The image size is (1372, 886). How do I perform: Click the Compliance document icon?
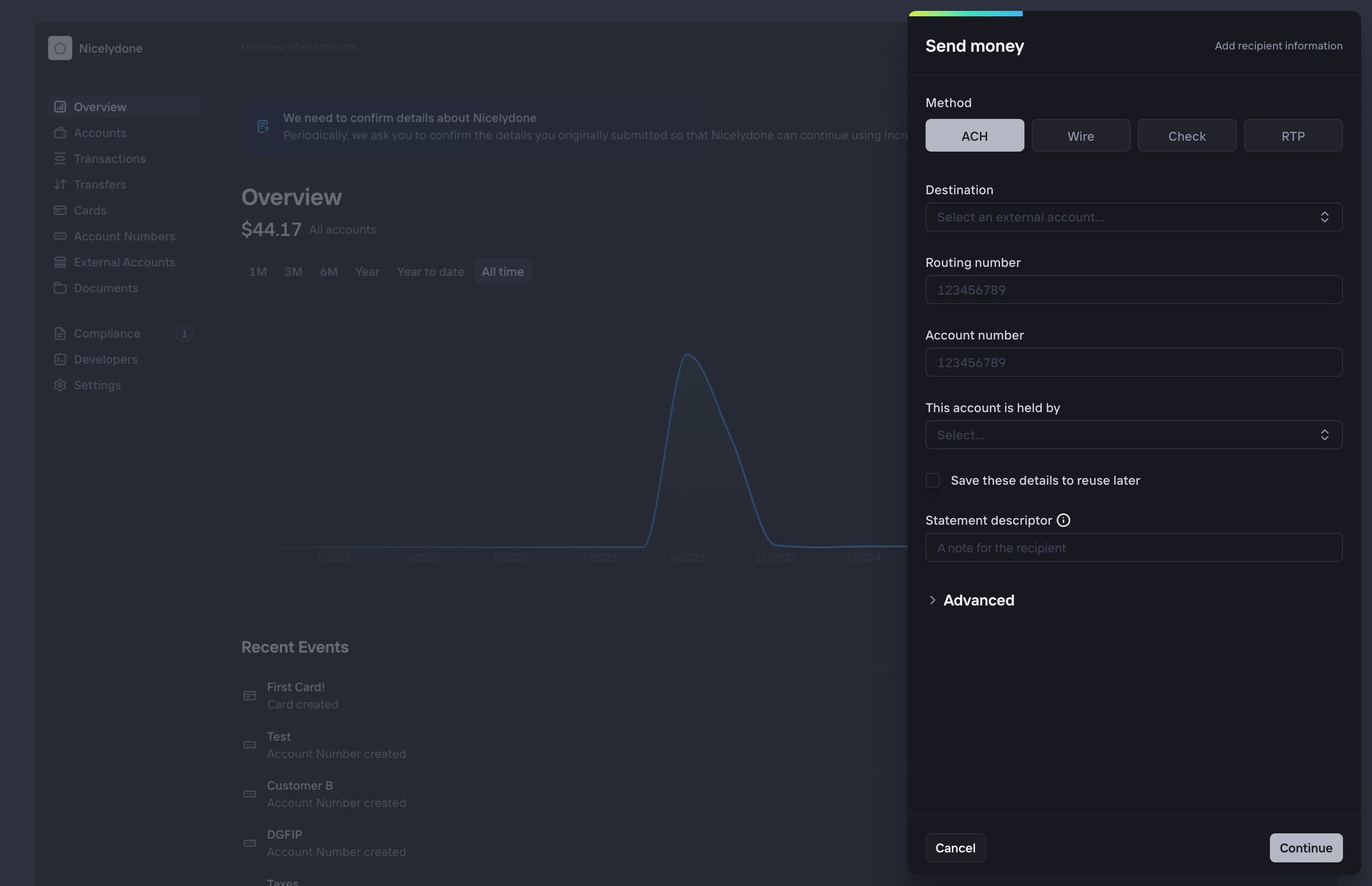[60, 333]
